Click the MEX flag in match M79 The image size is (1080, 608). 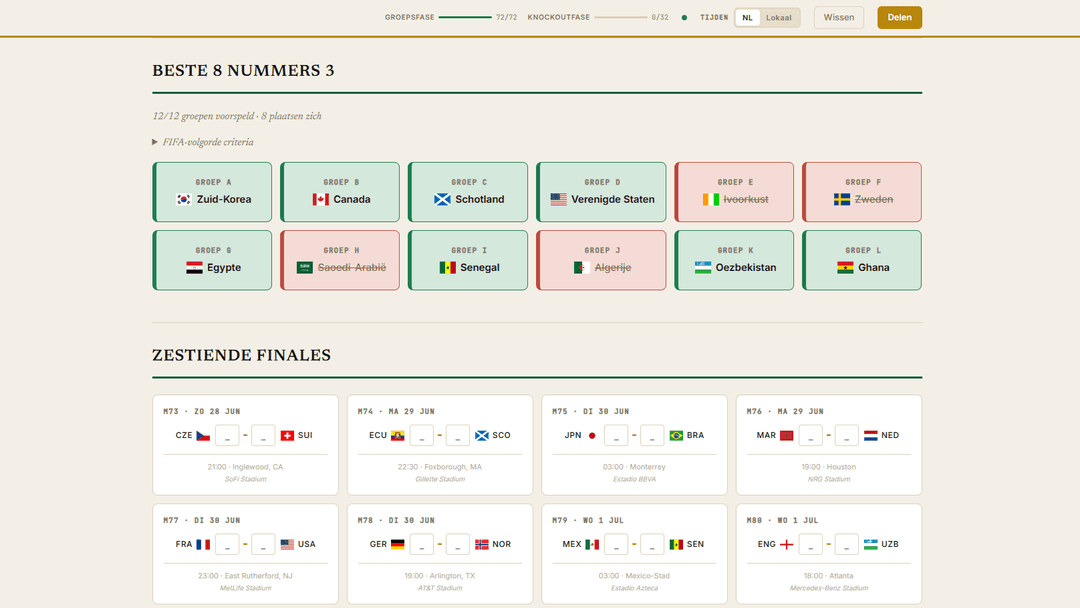(x=592, y=545)
